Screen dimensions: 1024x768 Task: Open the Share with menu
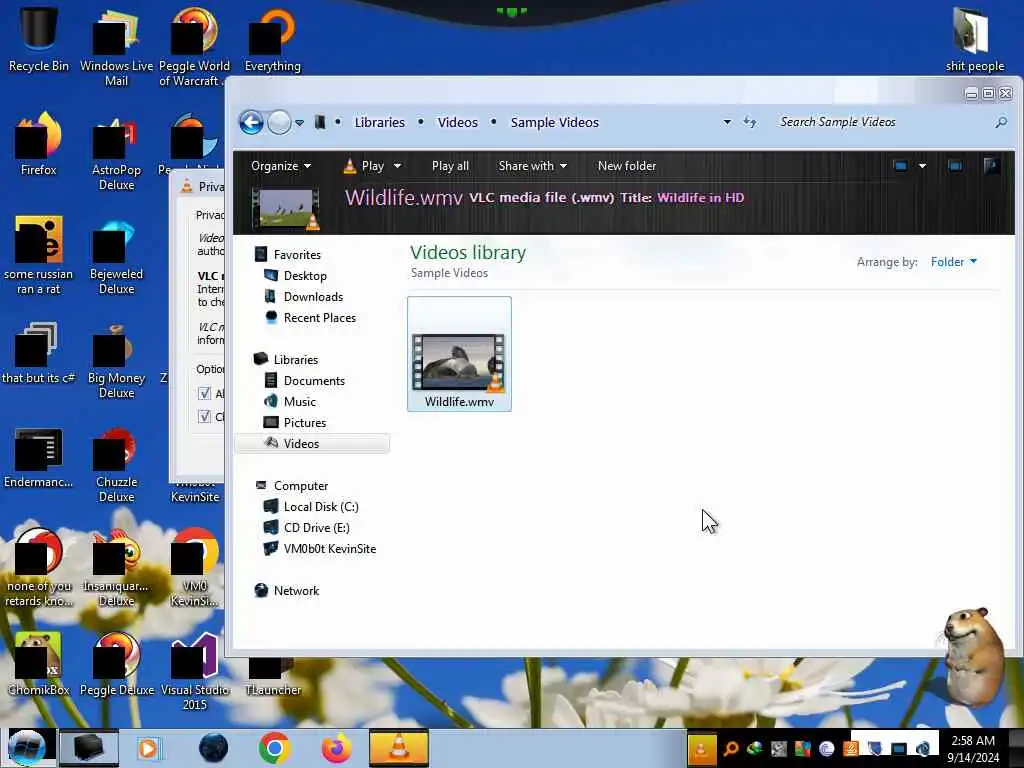532,166
